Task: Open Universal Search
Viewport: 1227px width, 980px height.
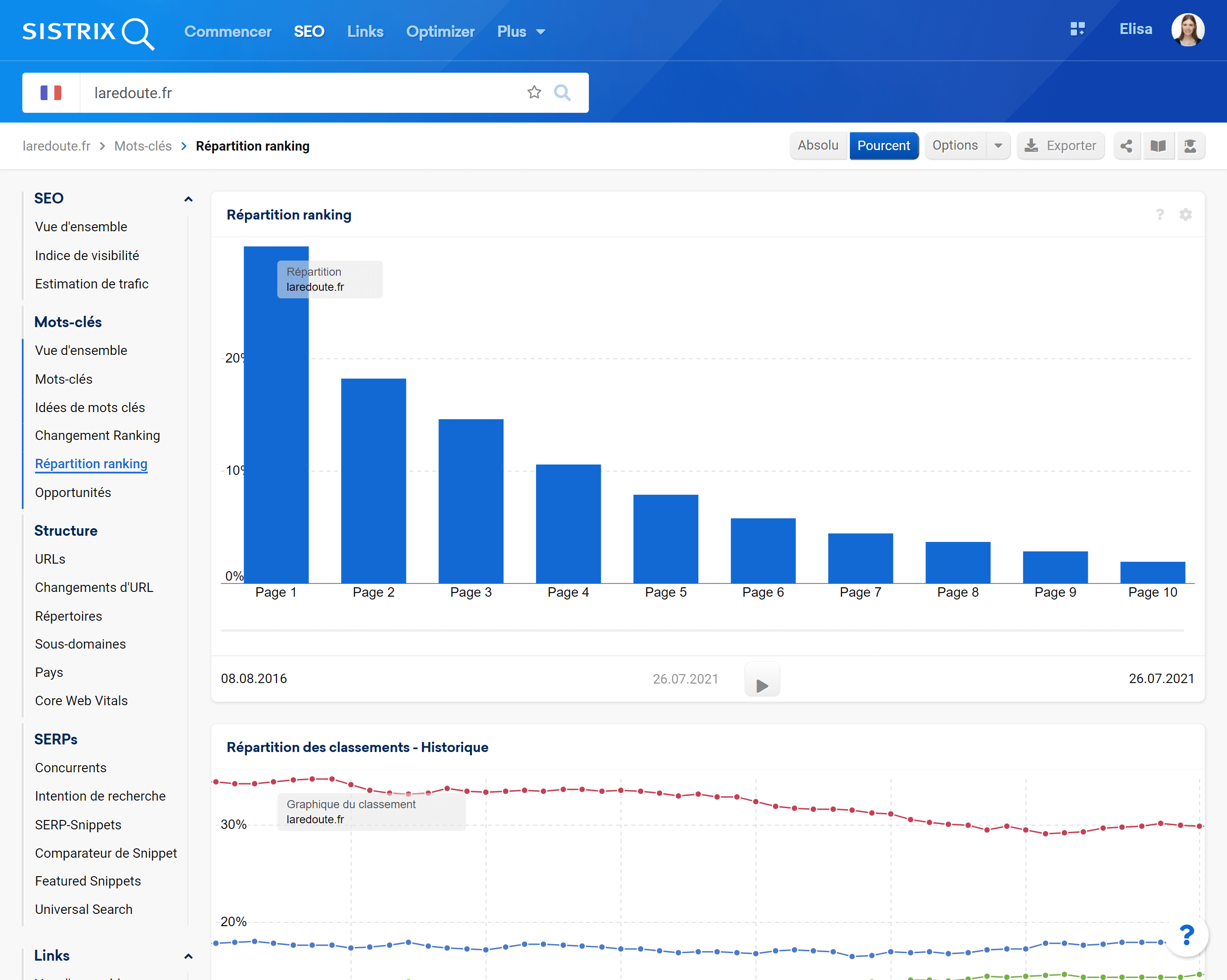Action: 84,909
